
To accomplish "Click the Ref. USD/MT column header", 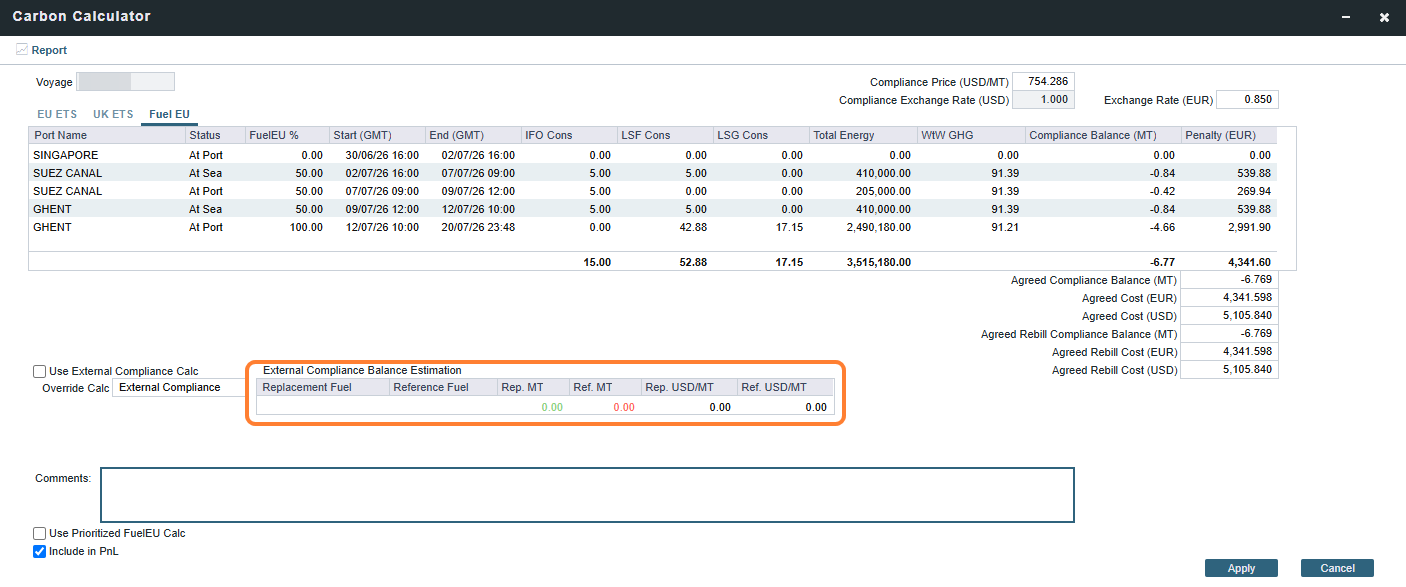I will point(786,387).
